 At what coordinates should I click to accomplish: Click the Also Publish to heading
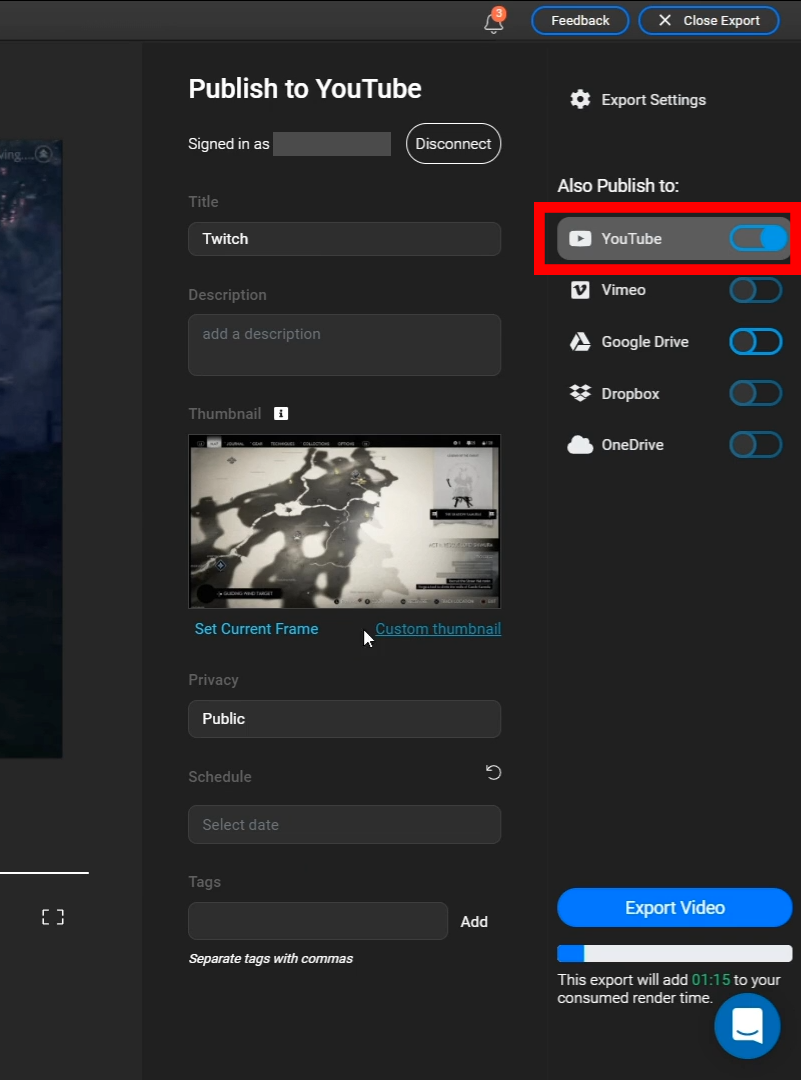tap(618, 186)
